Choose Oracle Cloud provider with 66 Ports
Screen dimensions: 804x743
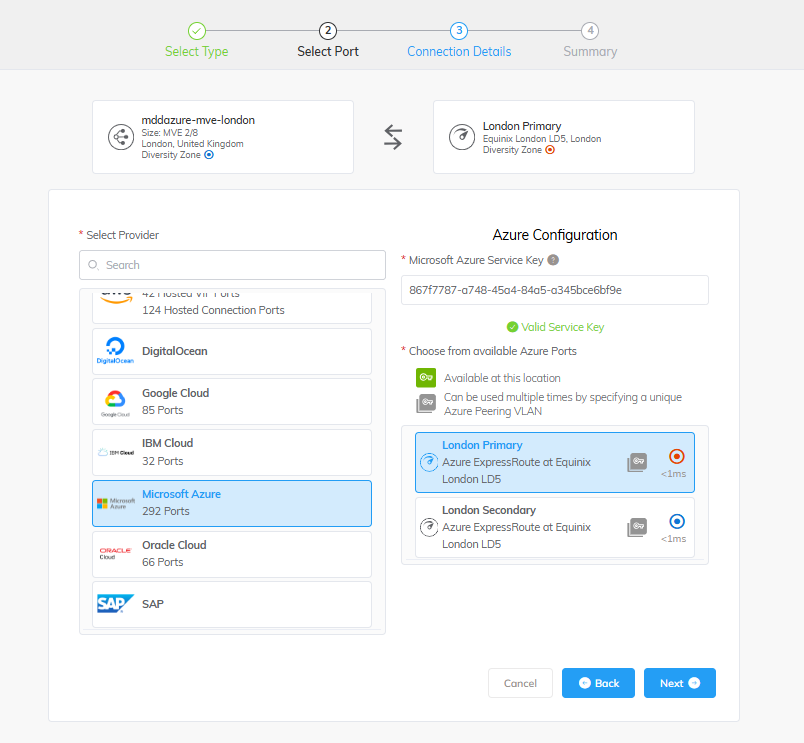[x=232, y=554]
